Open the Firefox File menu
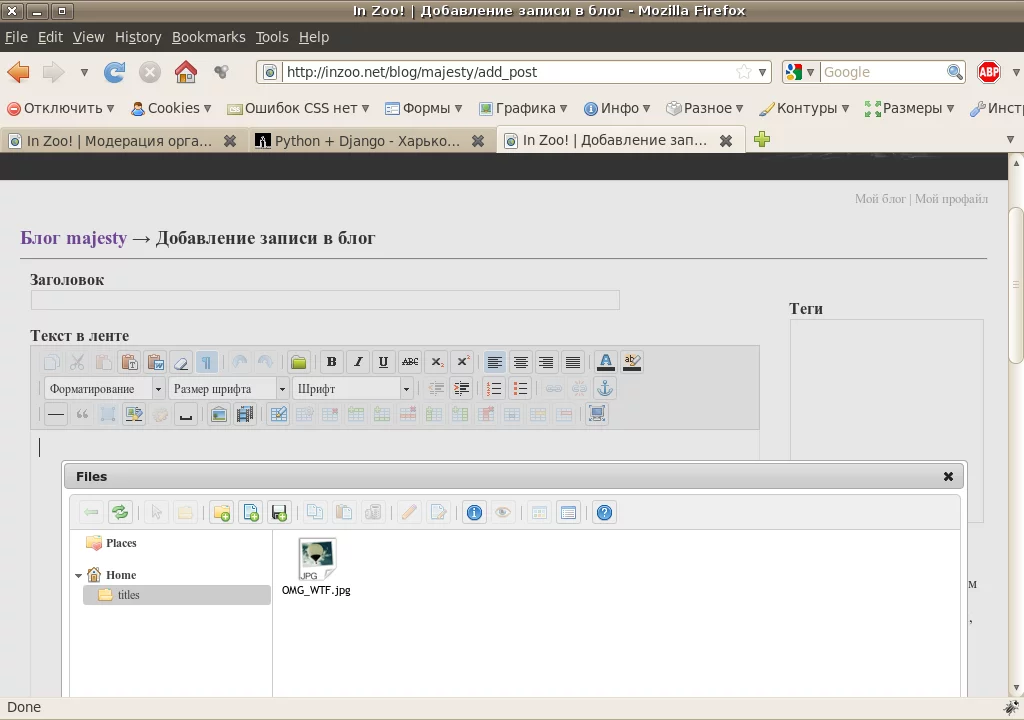1024x720 pixels. 16,37
